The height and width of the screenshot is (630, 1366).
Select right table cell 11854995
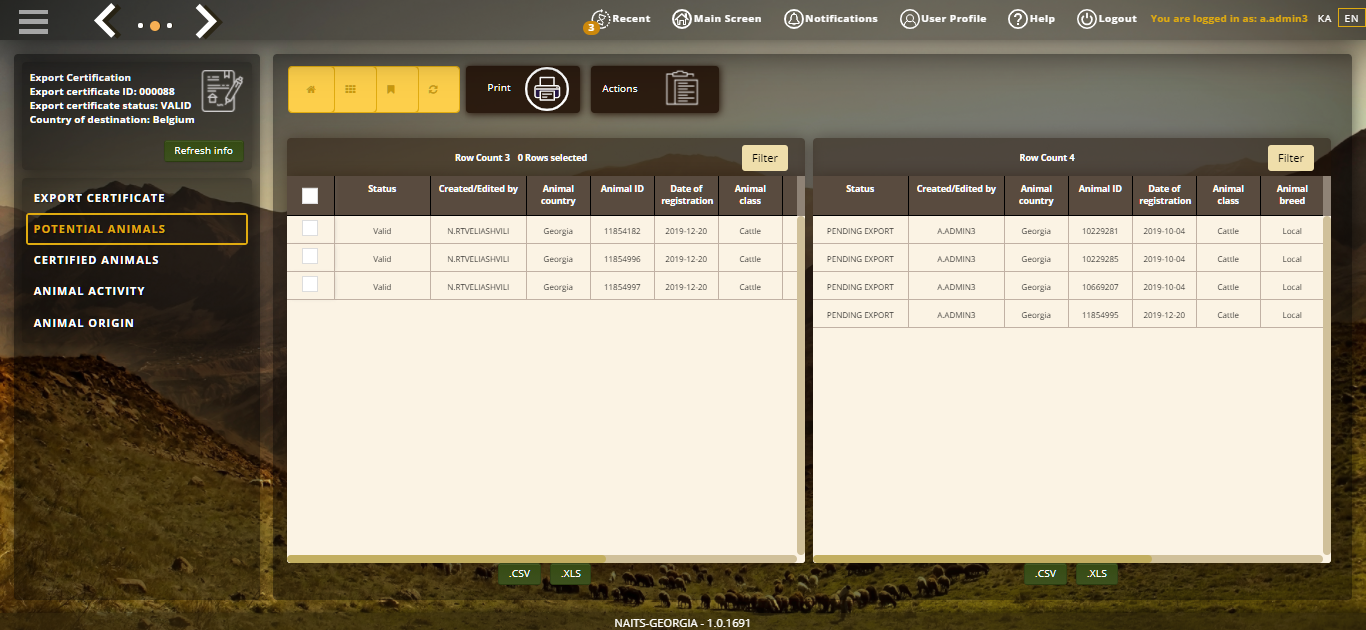coord(1100,315)
